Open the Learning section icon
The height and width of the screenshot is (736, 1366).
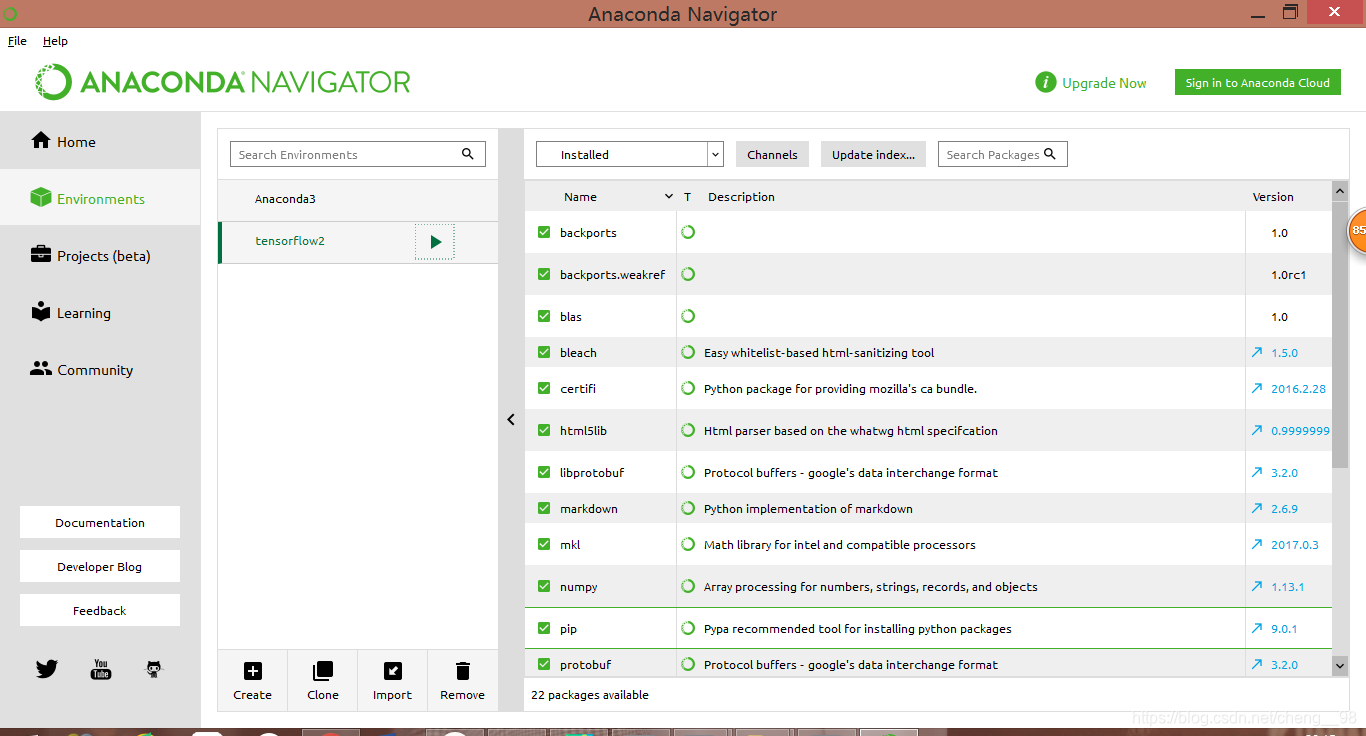click(x=40, y=312)
